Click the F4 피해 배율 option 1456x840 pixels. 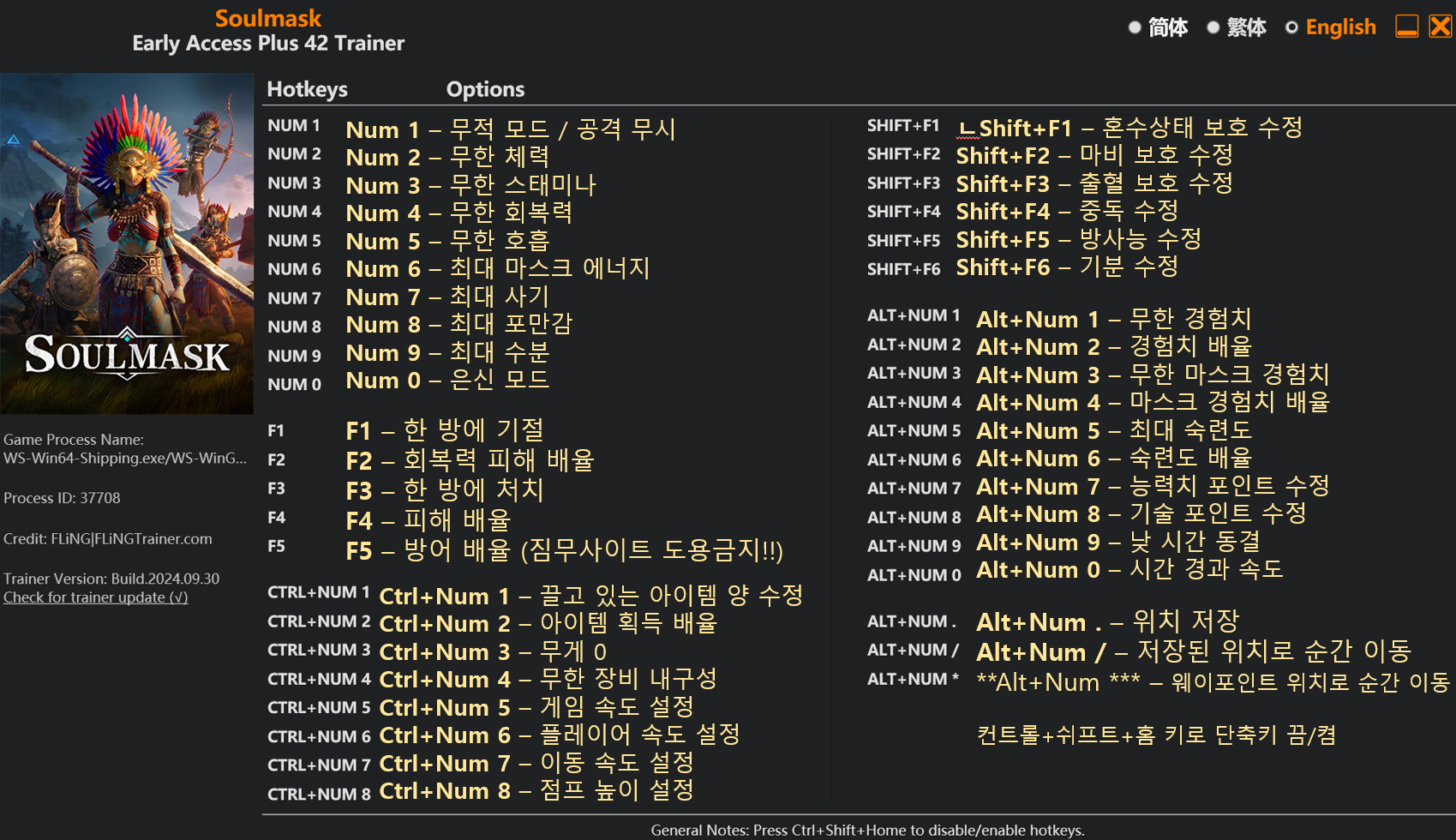pos(428,520)
